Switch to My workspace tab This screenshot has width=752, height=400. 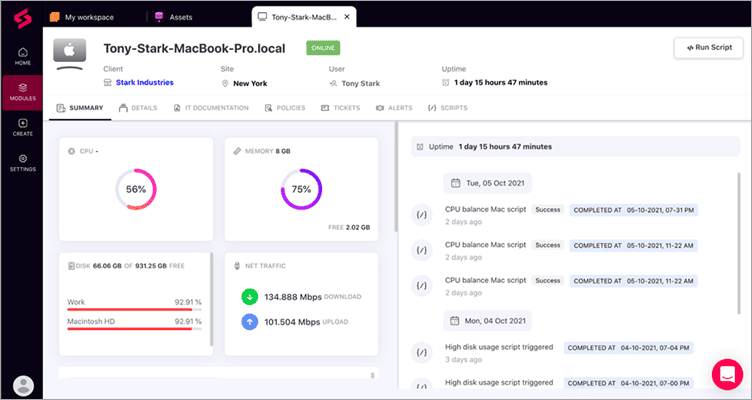(x=89, y=17)
